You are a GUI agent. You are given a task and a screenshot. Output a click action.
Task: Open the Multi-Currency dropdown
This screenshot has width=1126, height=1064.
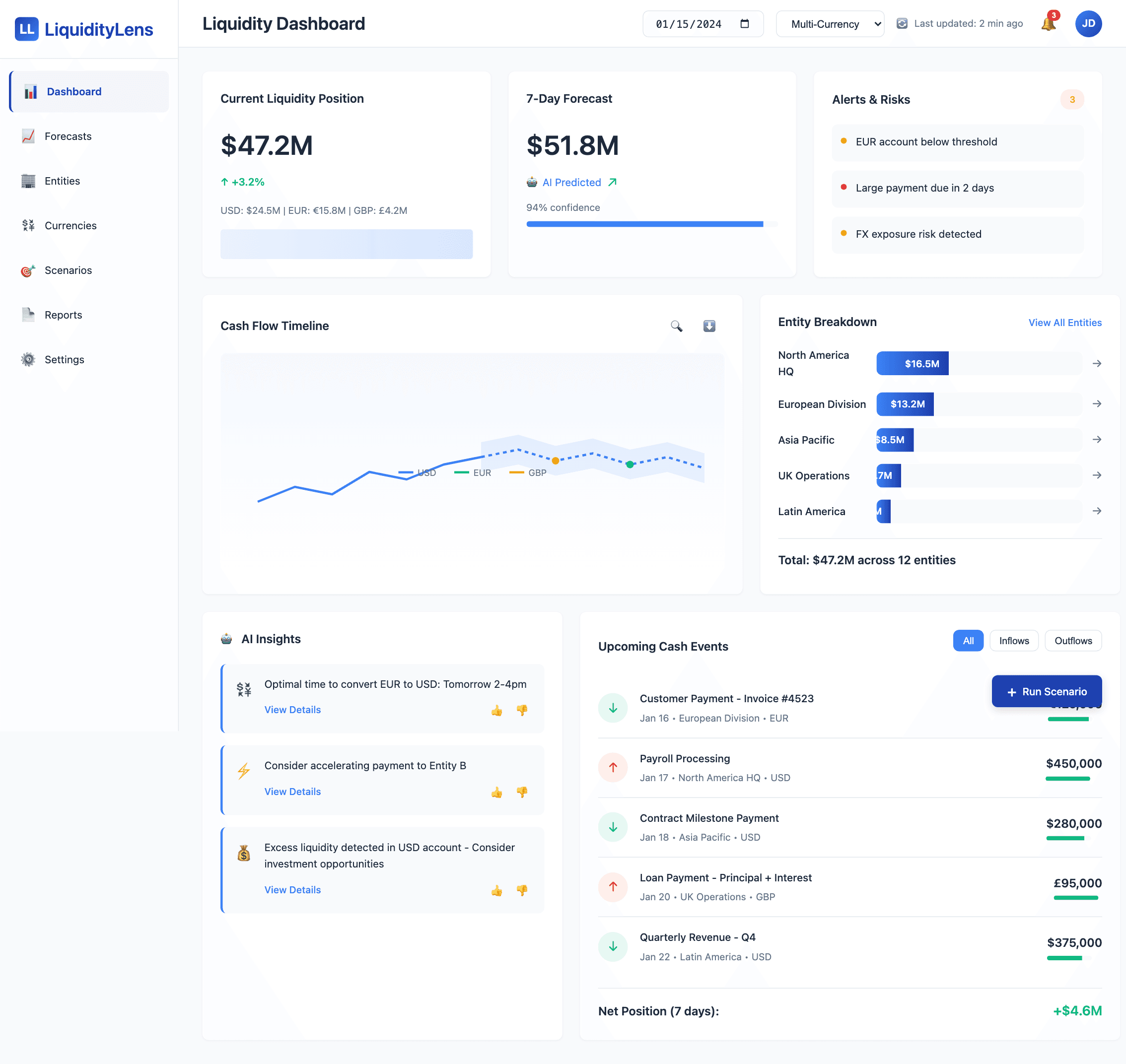[829, 24]
